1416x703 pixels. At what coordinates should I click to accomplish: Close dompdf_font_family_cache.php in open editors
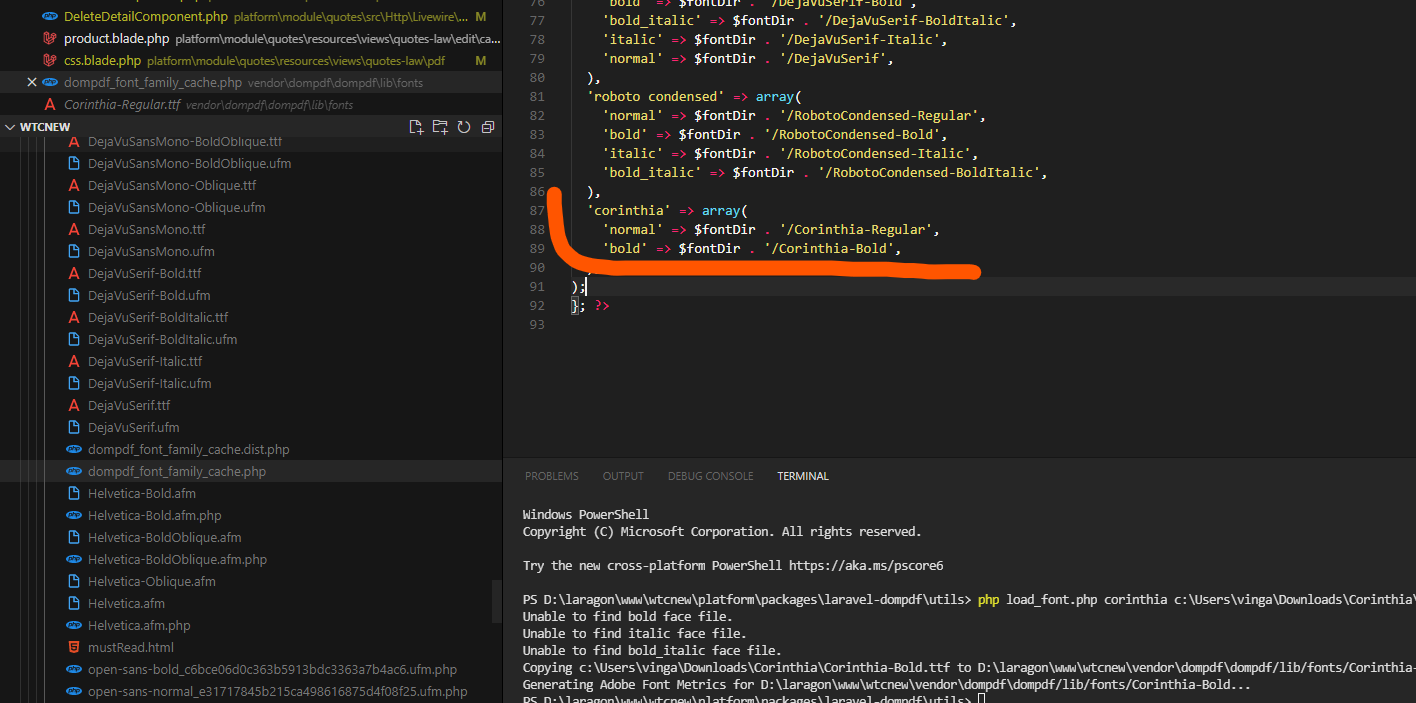tap(31, 83)
